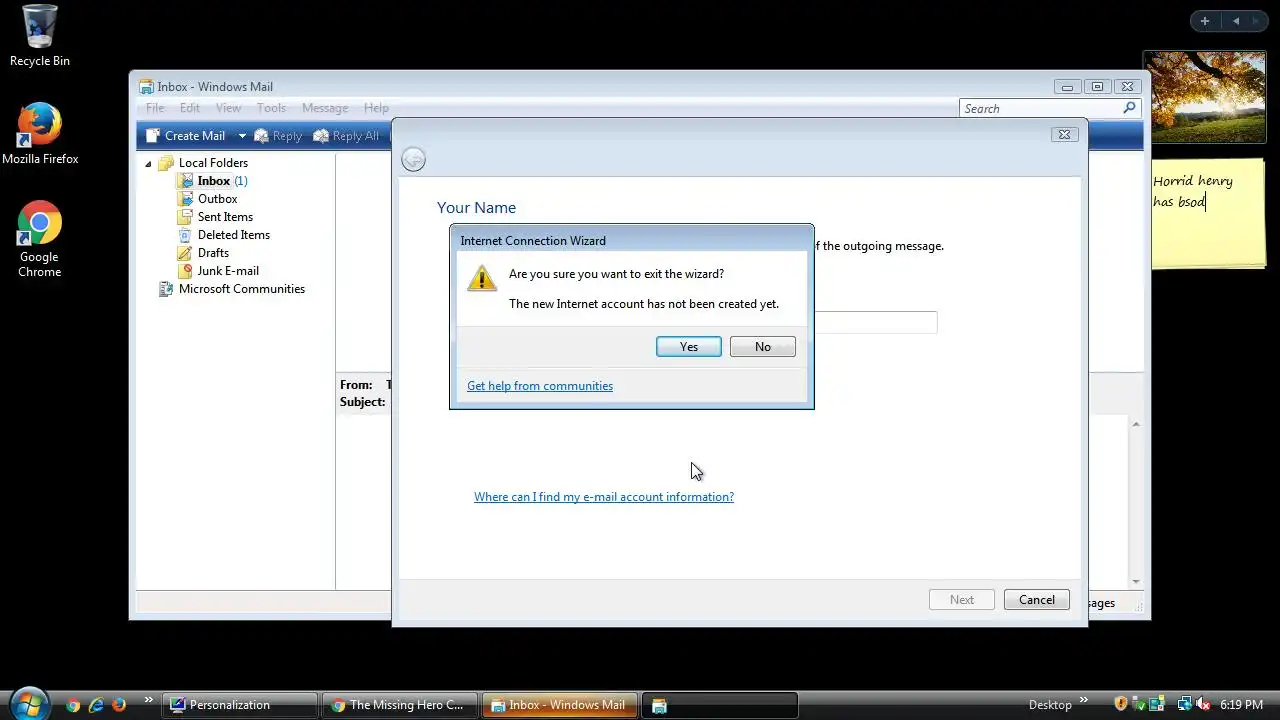Click Cancel in the account wizard
This screenshot has width=1280, height=720.
[x=1036, y=600]
